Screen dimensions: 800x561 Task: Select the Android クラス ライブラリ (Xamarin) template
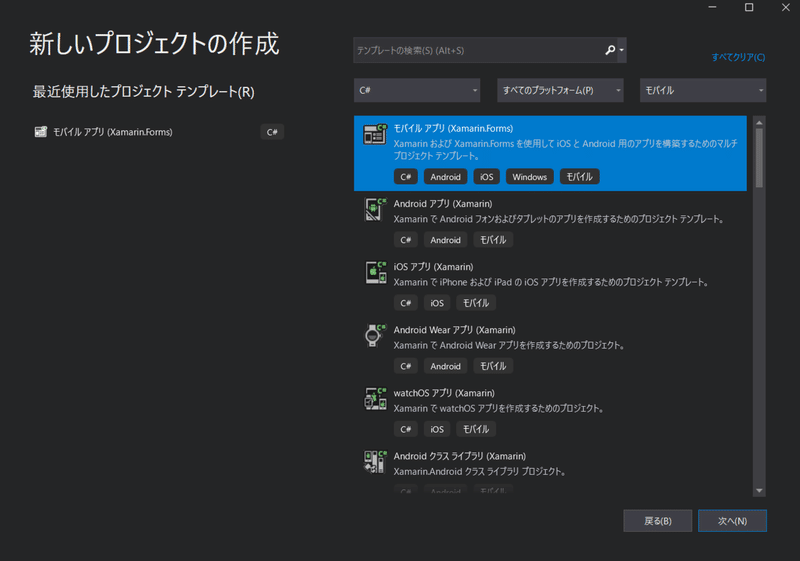[x=550, y=470]
